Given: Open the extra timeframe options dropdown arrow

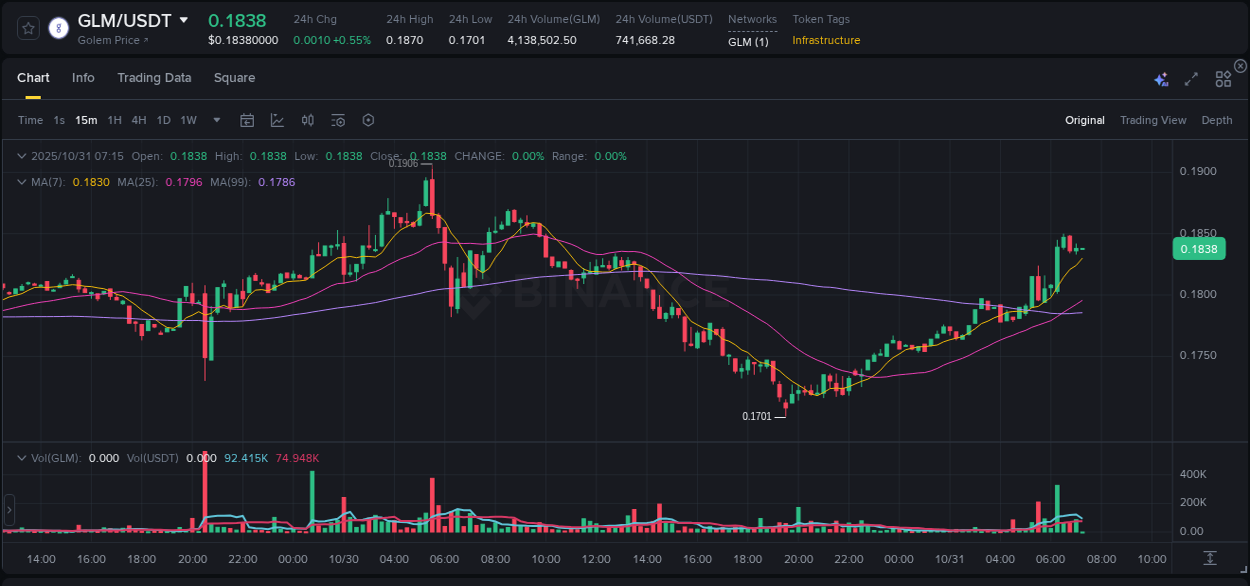Looking at the screenshot, I should point(216,120).
